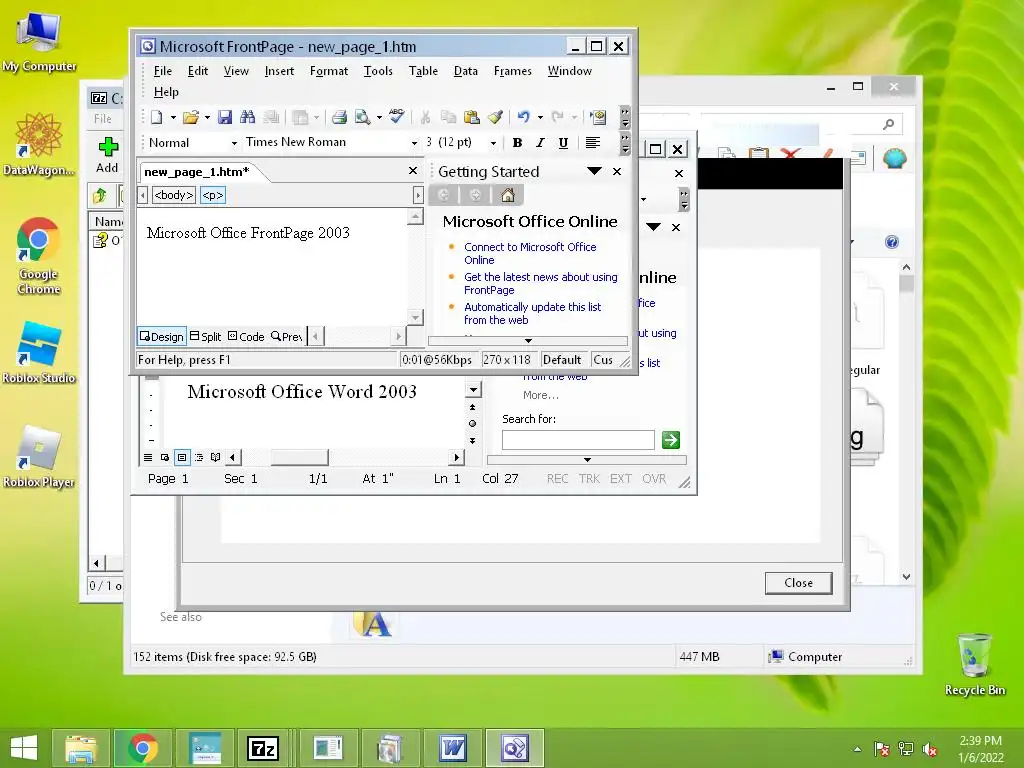The width and height of the screenshot is (1024, 768).
Task: Switch to the Code view tab
Action: coord(246,336)
